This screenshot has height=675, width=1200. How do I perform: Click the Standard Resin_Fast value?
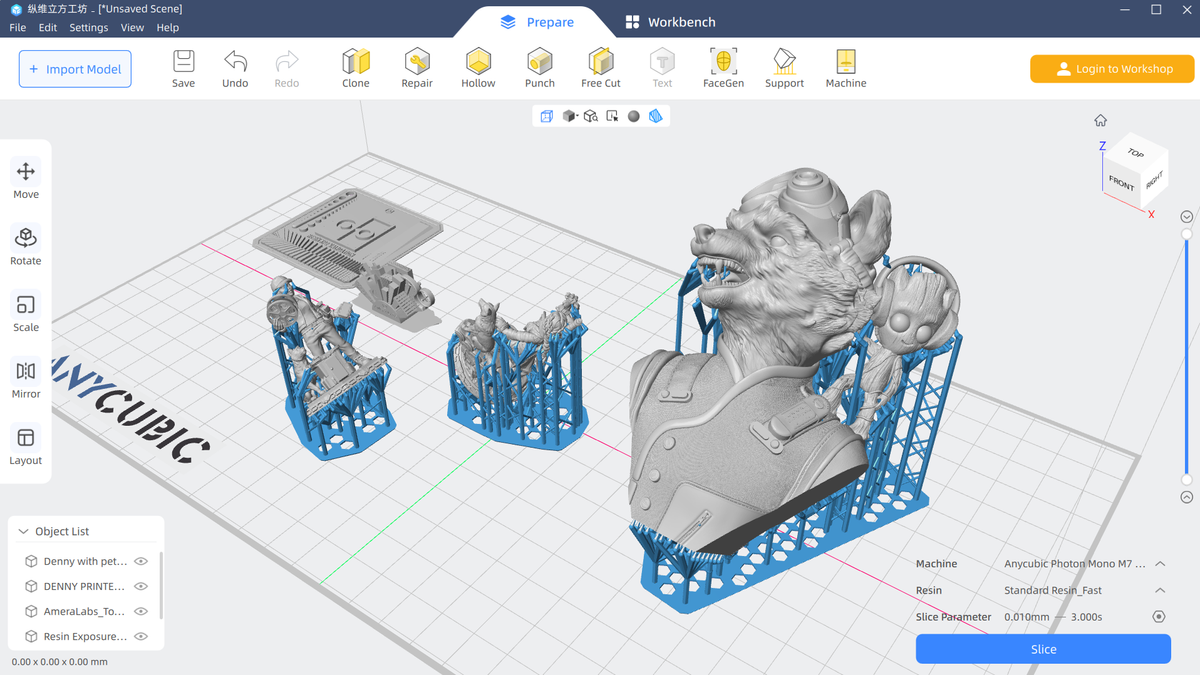tap(1052, 590)
